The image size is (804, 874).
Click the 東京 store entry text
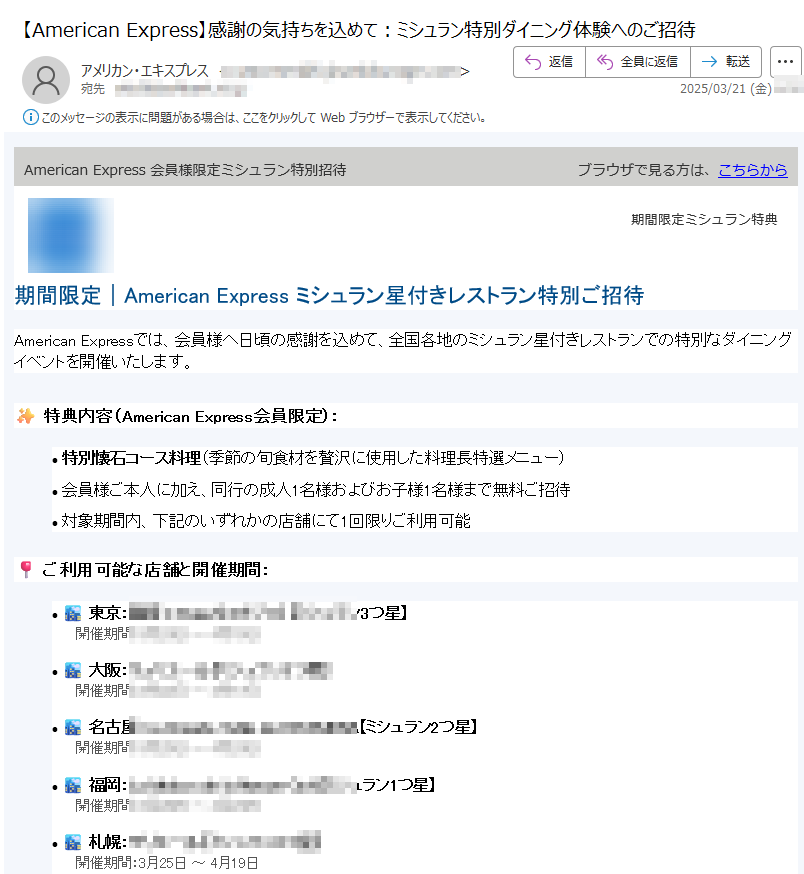click(248, 613)
